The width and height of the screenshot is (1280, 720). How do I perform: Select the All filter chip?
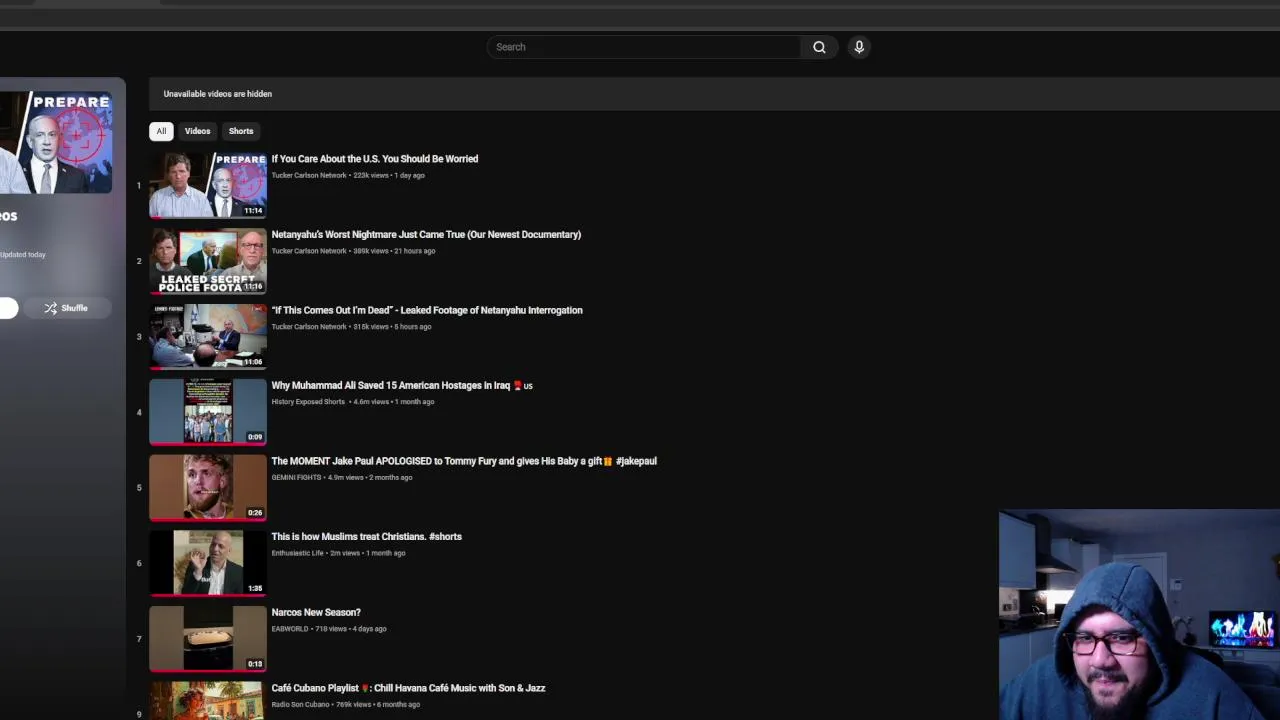coord(161,131)
